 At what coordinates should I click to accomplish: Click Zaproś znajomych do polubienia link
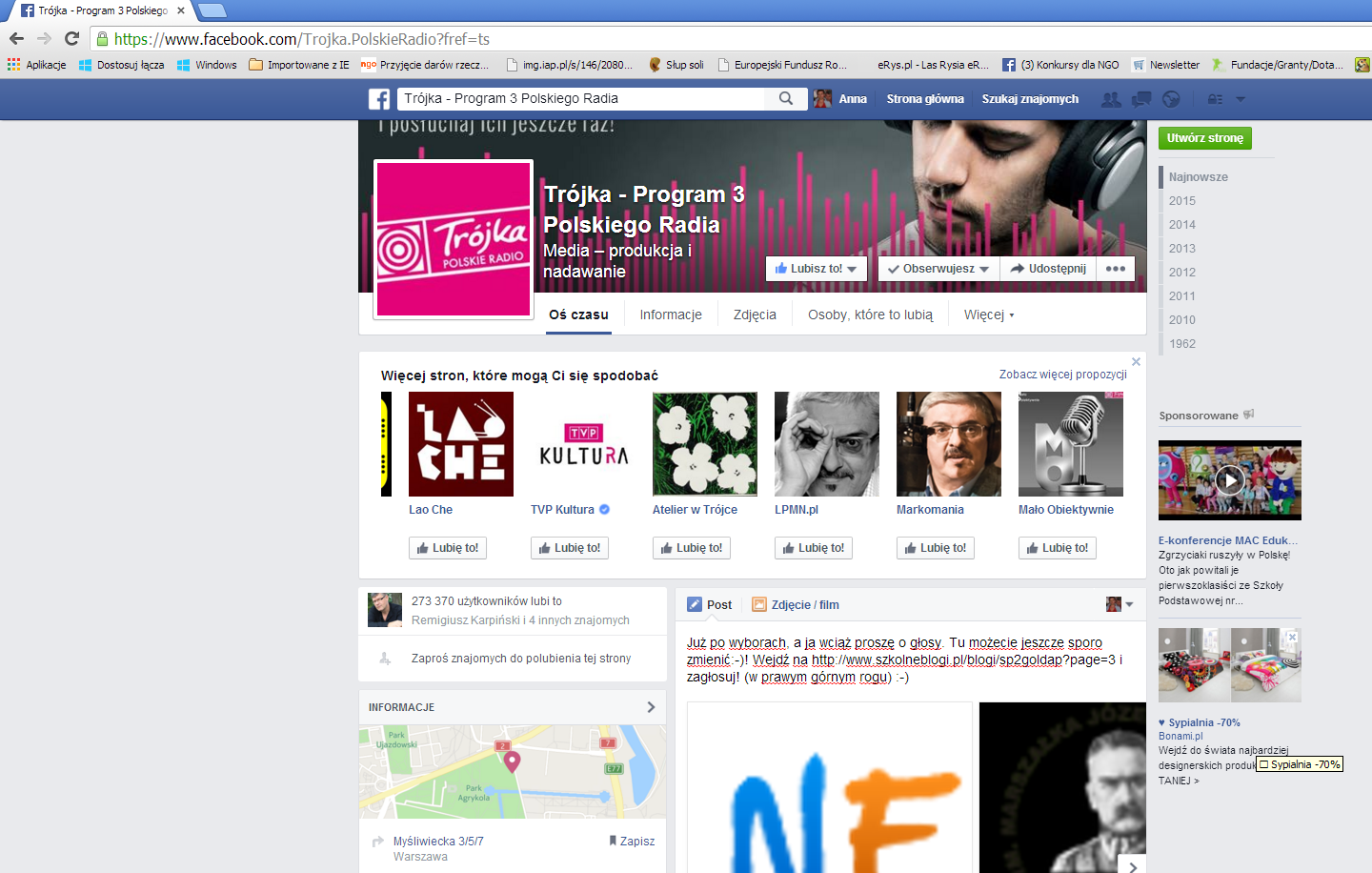521,659
